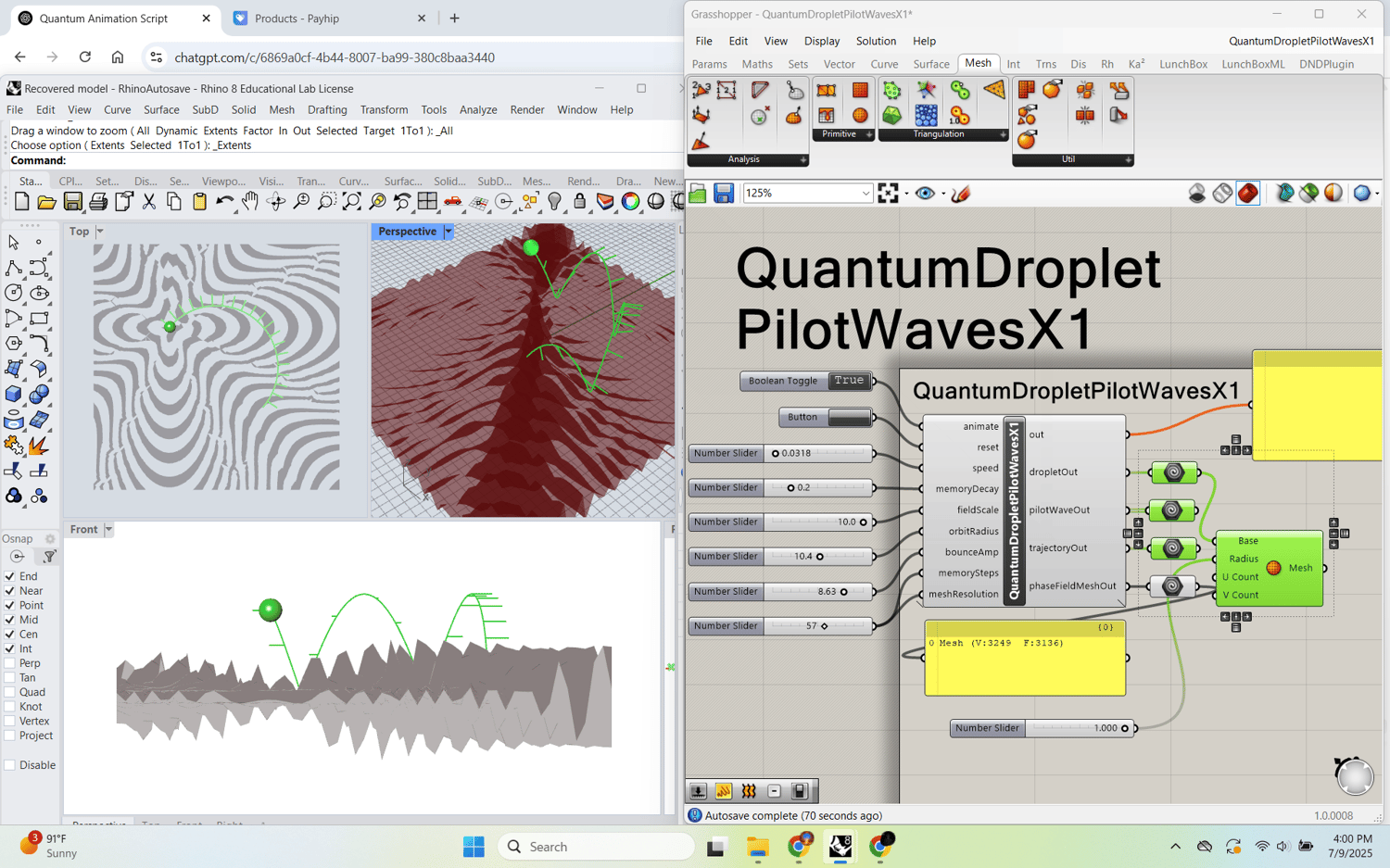
Task: Enable the Quad osnap checkbox
Action: [x=10, y=692]
